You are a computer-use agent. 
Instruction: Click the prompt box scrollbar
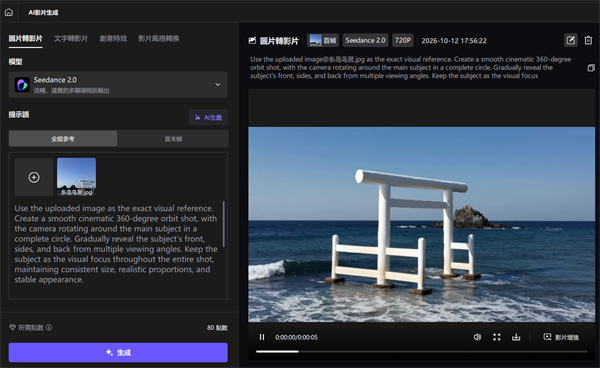[x=223, y=224]
